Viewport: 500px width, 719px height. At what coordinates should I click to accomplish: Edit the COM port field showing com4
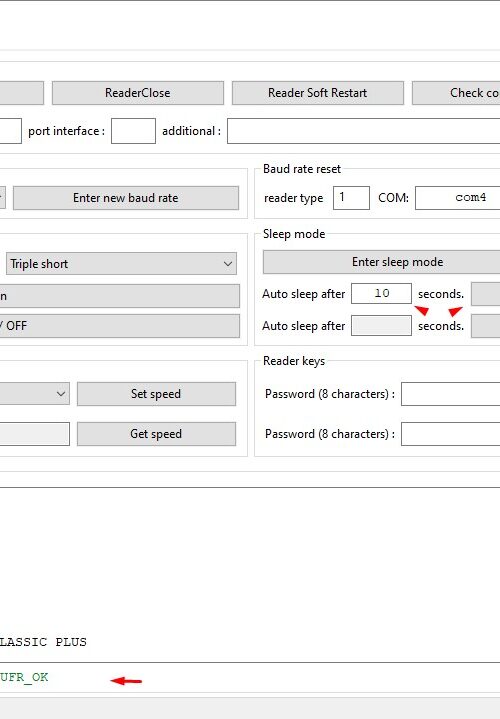[x=457, y=198]
